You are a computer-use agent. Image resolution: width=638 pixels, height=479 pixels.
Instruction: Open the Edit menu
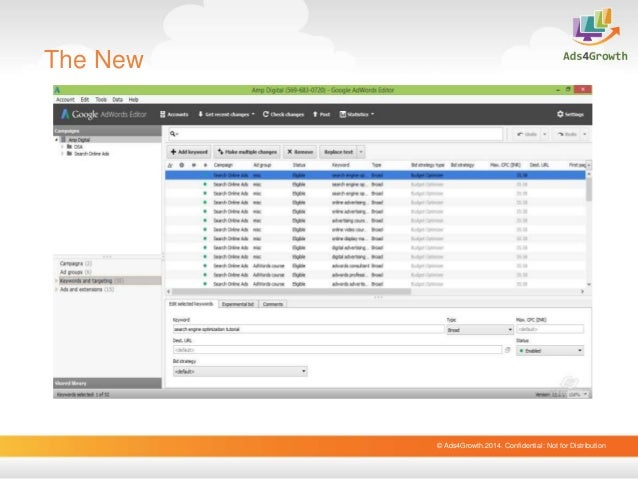coord(85,100)
